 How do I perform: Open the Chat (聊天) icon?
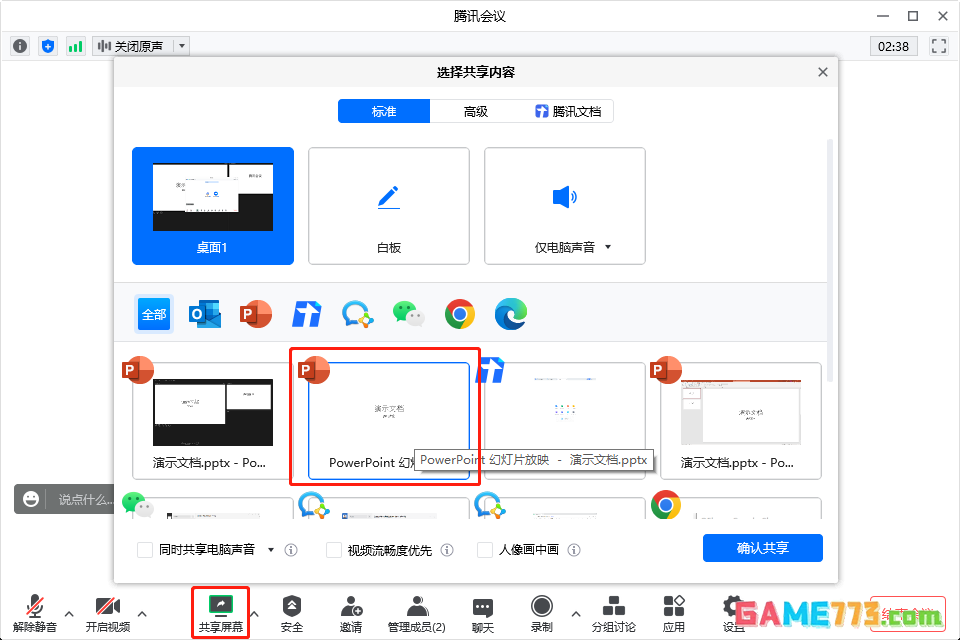[x=483, y=606]
